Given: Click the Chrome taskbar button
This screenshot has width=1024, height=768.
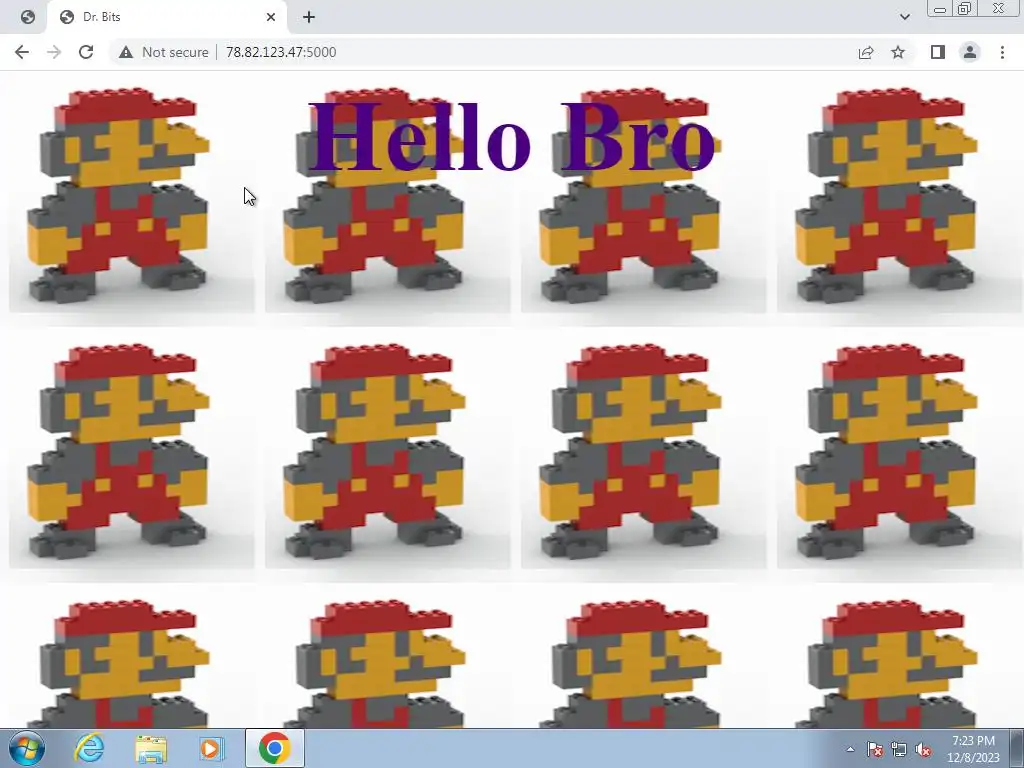Looking at the screenshot, I should (x=275, y=748).
